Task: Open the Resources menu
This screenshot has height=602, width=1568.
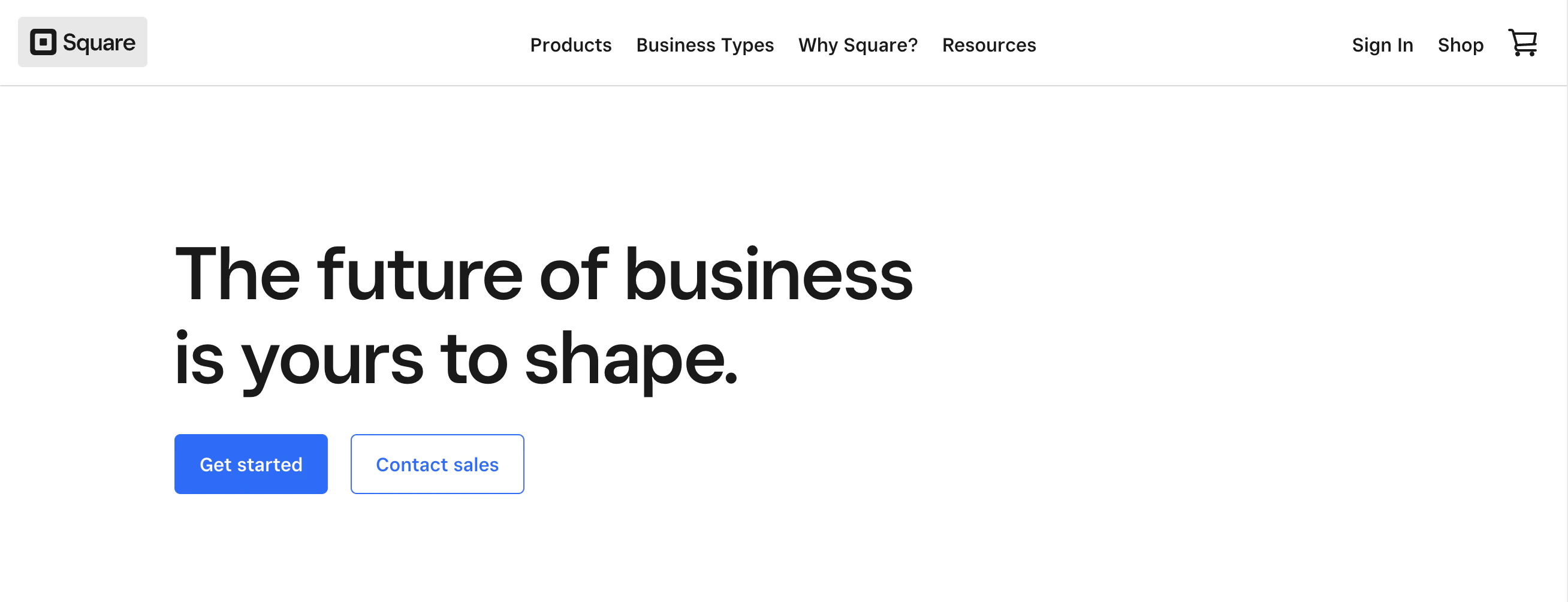Action: tap(988, 45)
